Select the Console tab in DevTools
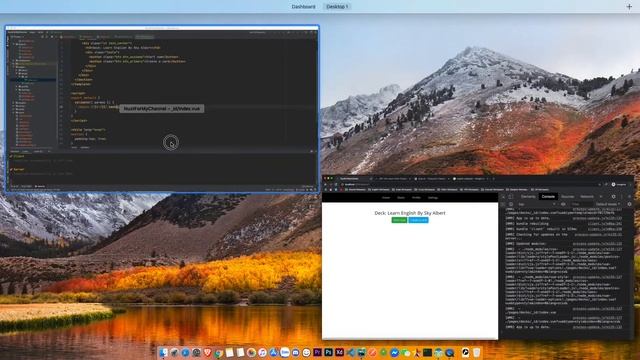This screenshot has height=360, width=640. (548, 196)
